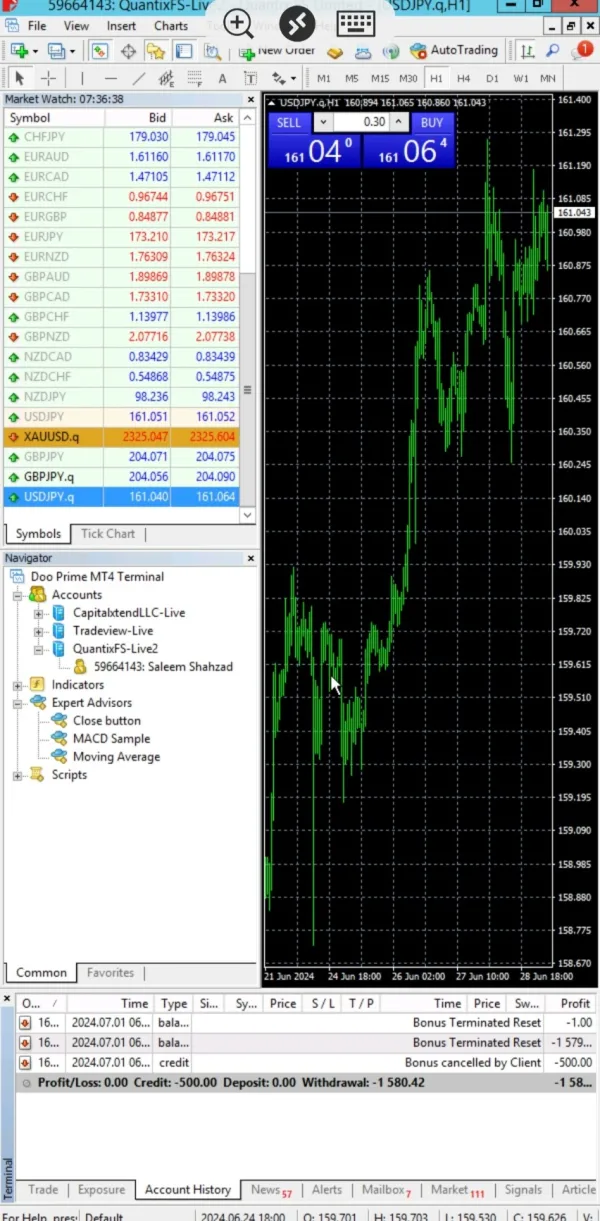Toggle the AutoTrading button
The image size is (600, 1221).
[454, 50]
